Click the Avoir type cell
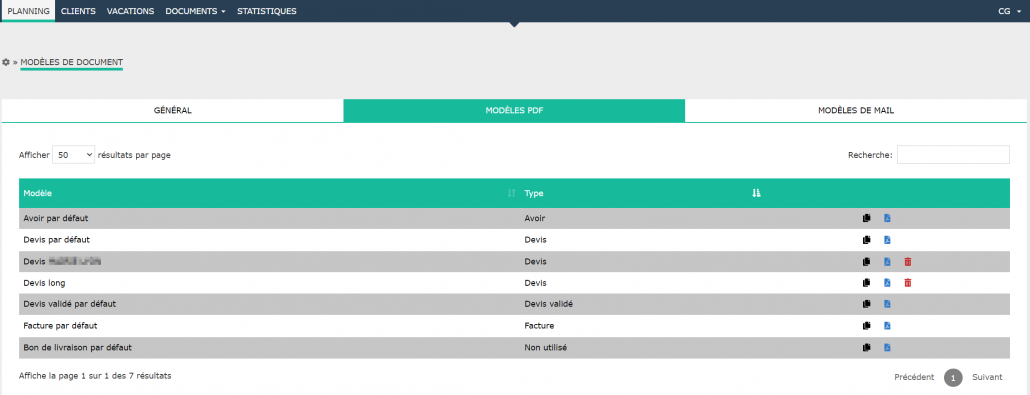Screen dimensions: 1030x395 click(x=535, y=218)
